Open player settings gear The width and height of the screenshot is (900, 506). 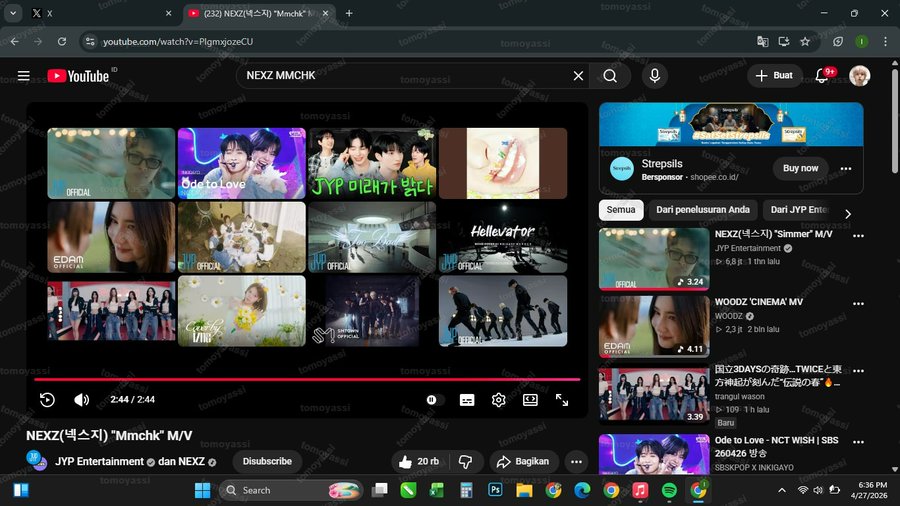click(x=498, y=400)
